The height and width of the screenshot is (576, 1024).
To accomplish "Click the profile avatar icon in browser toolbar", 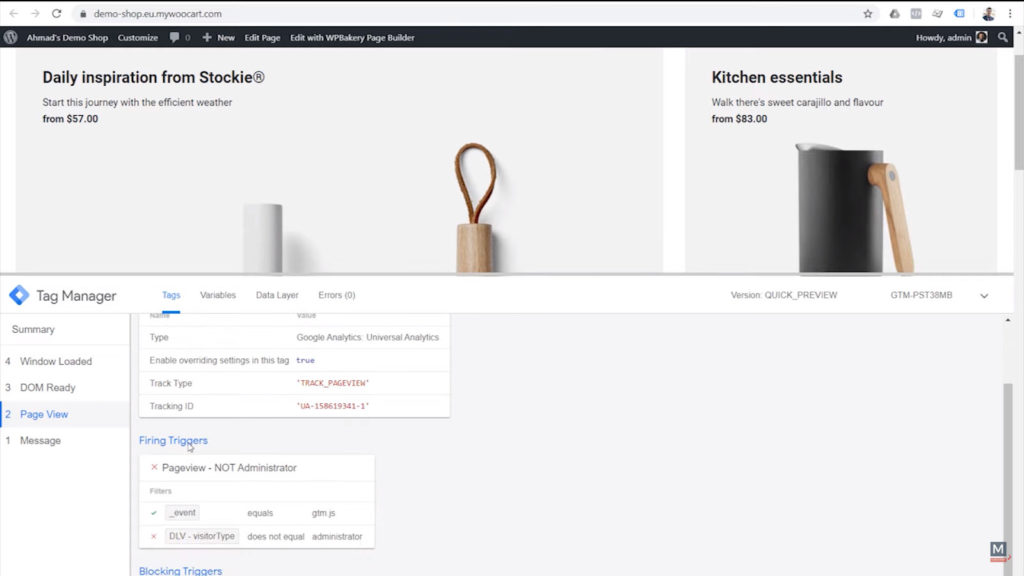I will (x=988, y=14).
